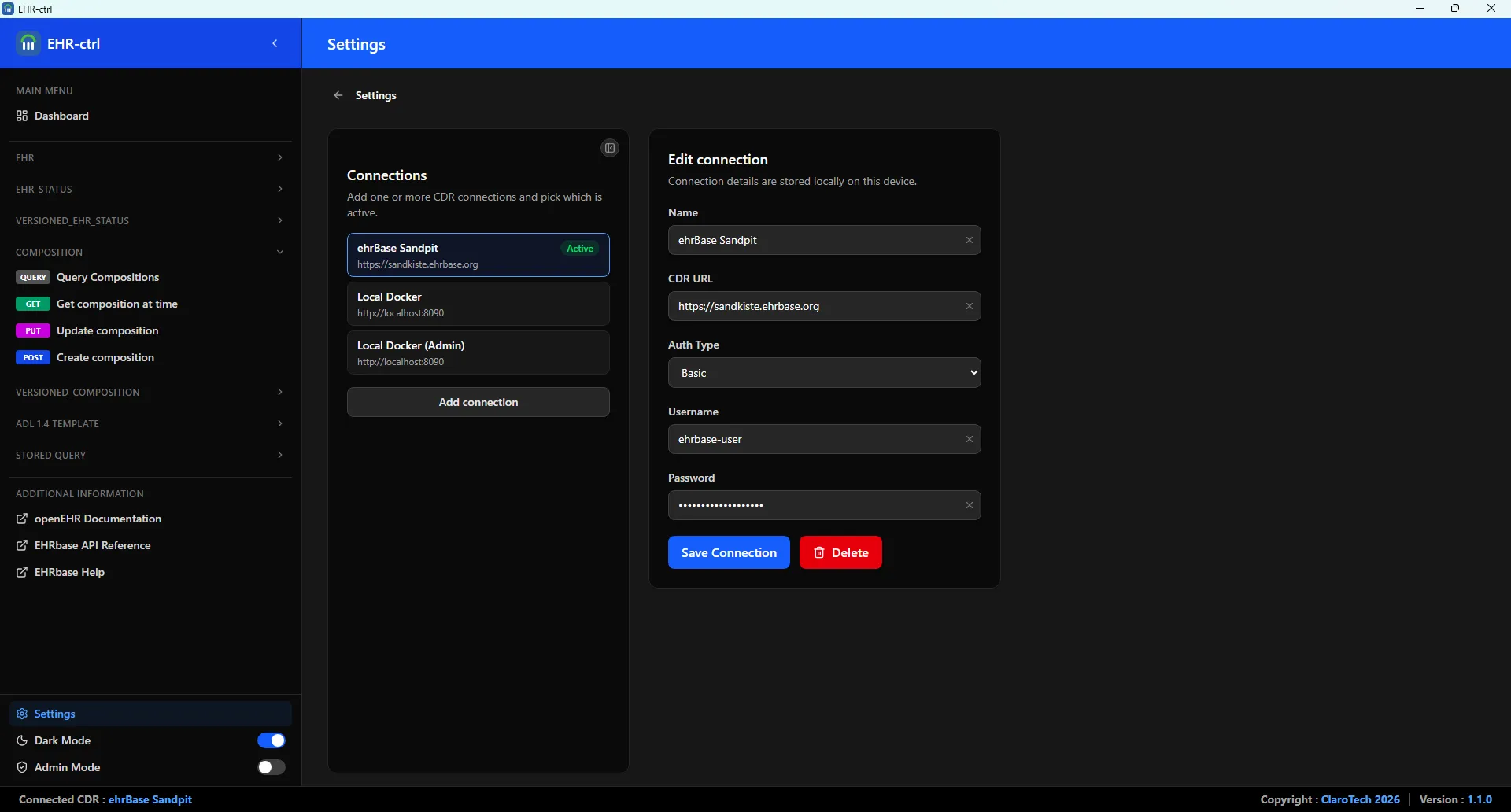Click the QUERY badge beside Query Compositions

coord(33,277)
